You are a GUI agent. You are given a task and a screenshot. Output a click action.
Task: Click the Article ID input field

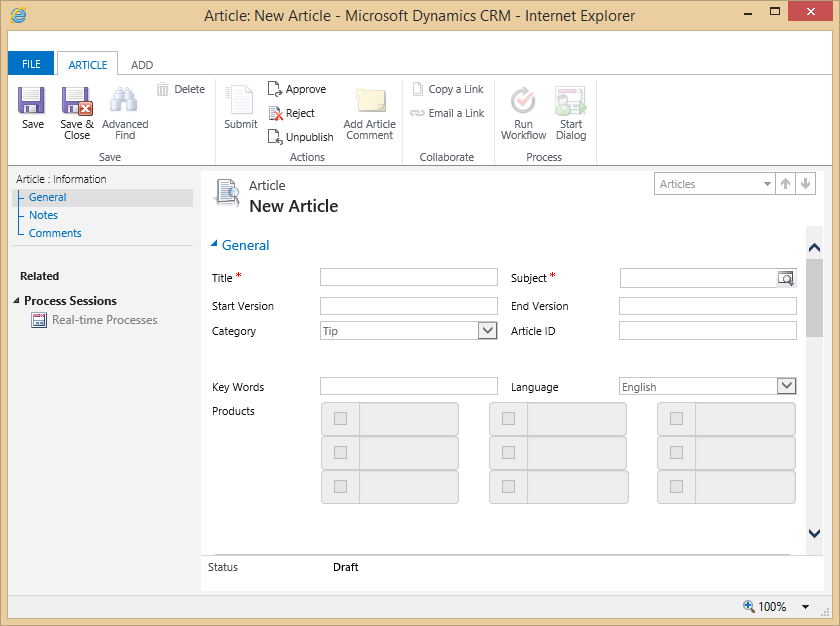click(x=708, y=330)
